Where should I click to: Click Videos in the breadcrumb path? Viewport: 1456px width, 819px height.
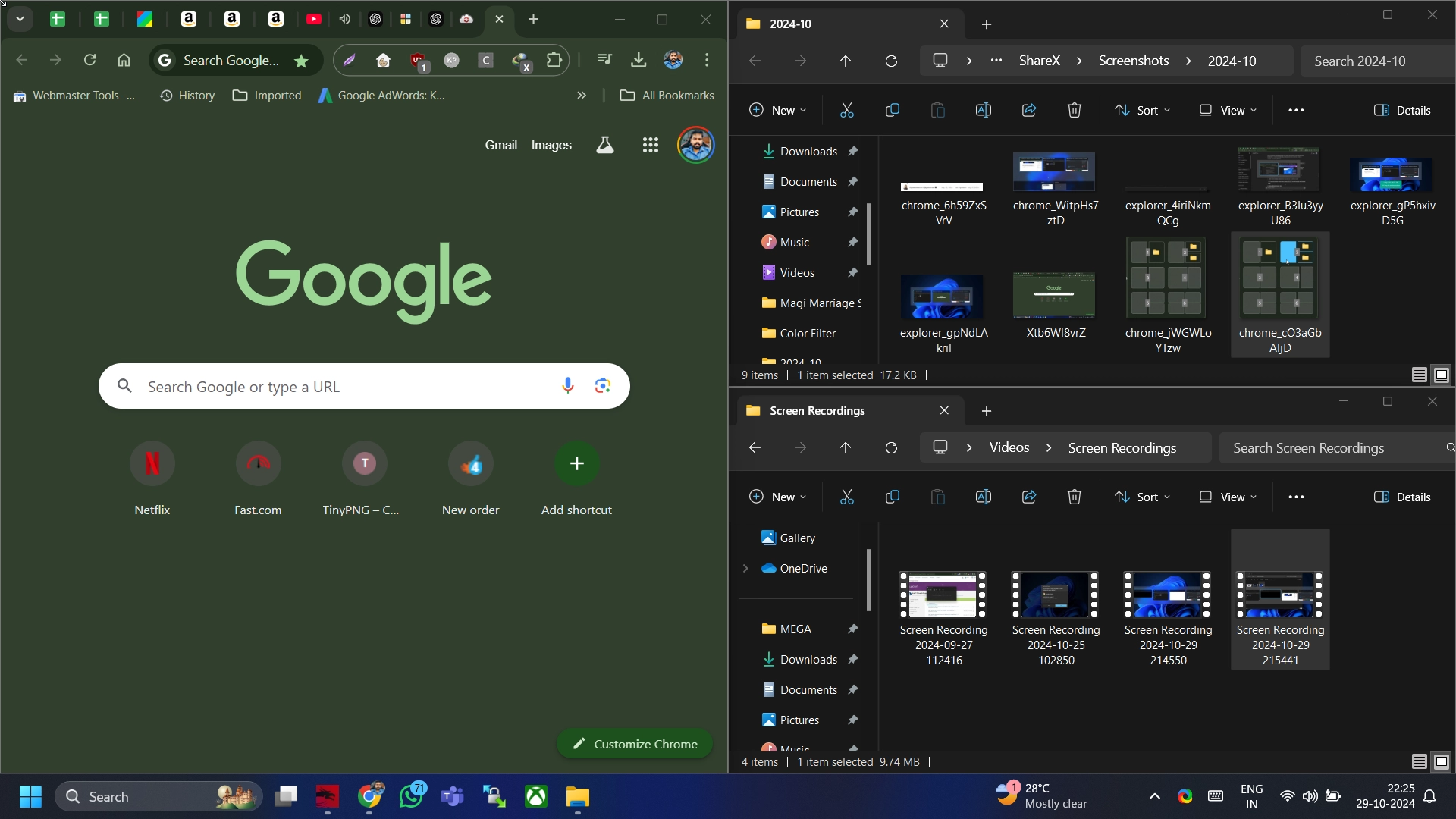coord(1009,447)
